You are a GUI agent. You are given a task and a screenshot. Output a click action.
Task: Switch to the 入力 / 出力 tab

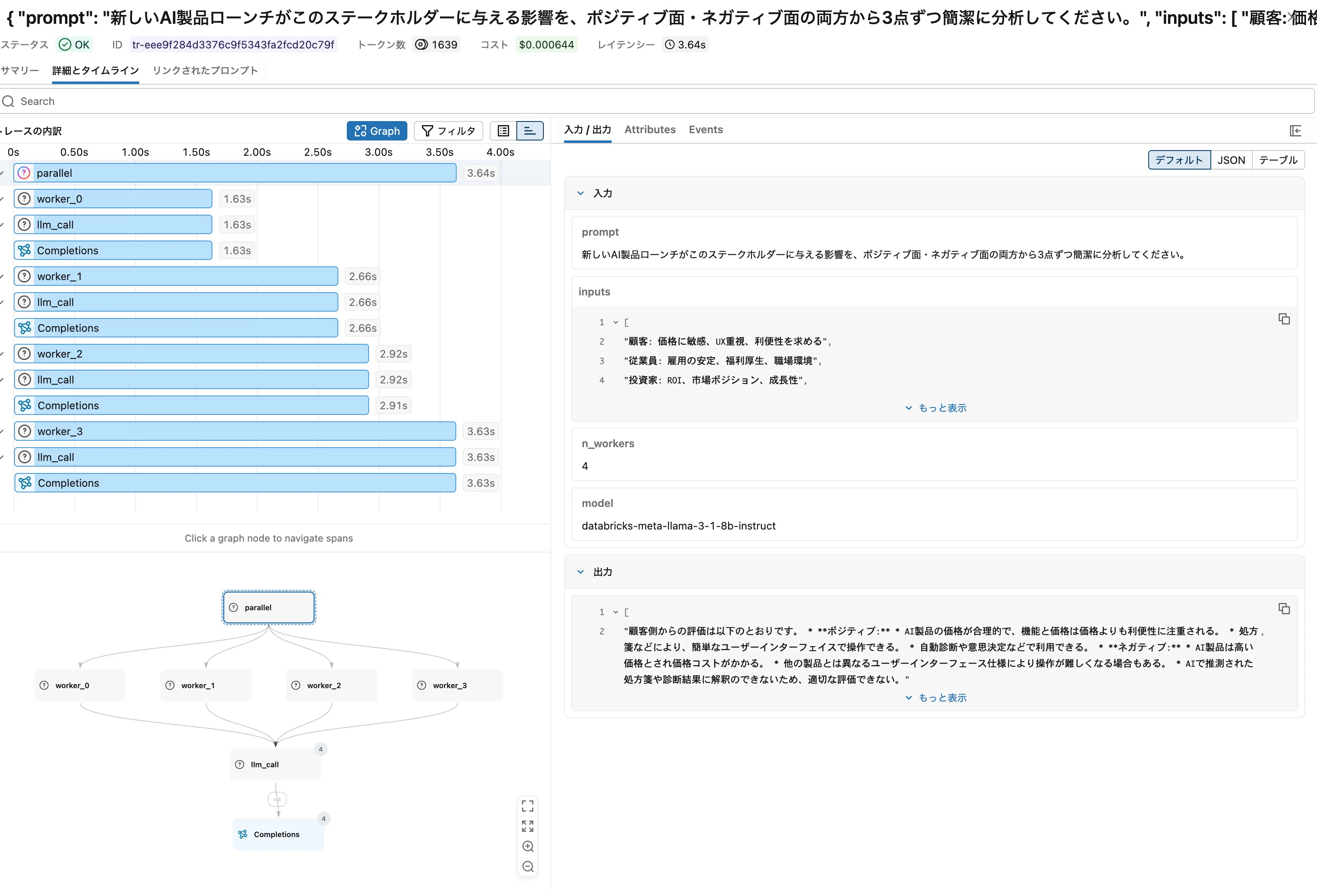(x=588, y=130)
